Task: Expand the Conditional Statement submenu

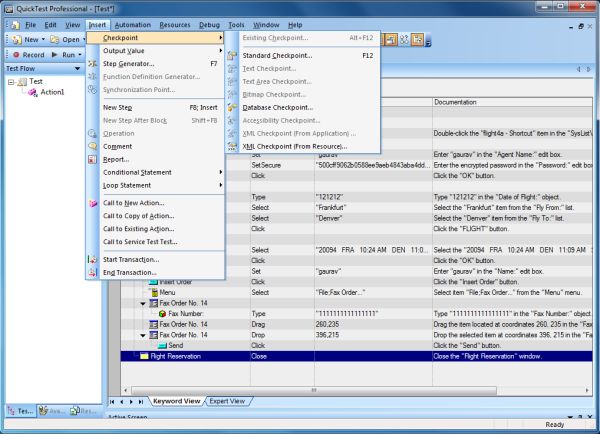Action: 221,173
